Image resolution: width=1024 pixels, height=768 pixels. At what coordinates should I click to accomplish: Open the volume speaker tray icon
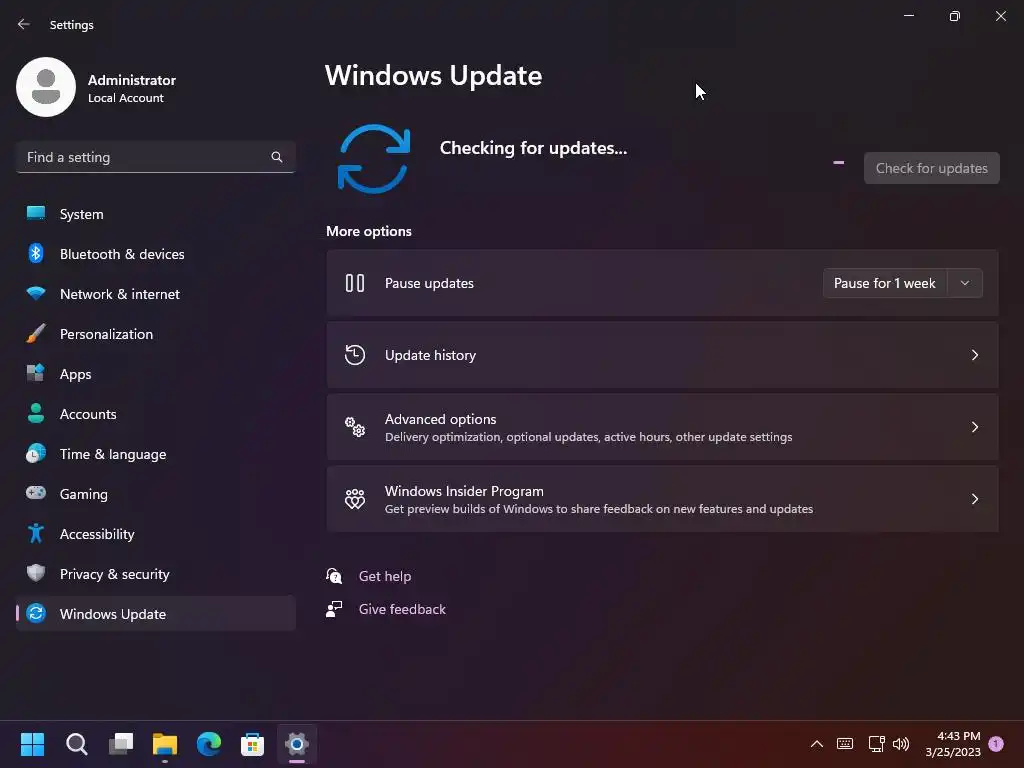pyautogui.click(x=901, y=744)
